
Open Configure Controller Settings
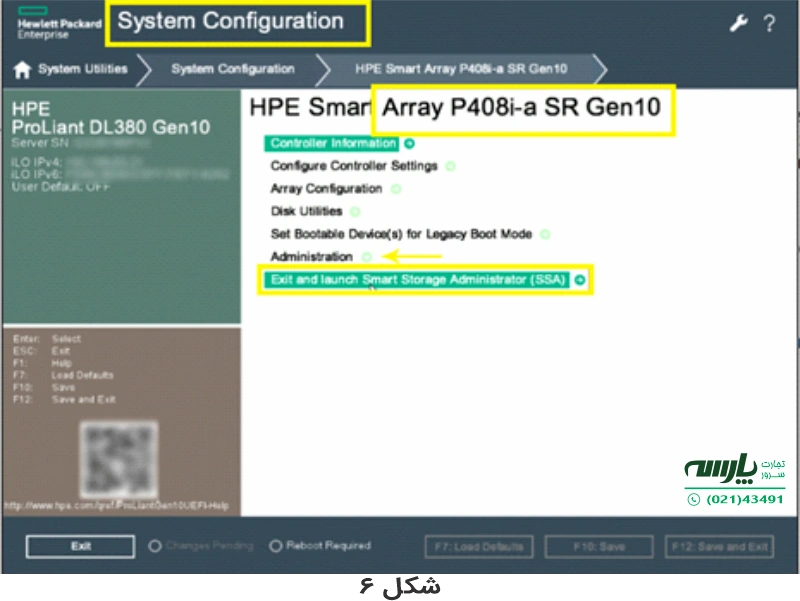point(353,166)
